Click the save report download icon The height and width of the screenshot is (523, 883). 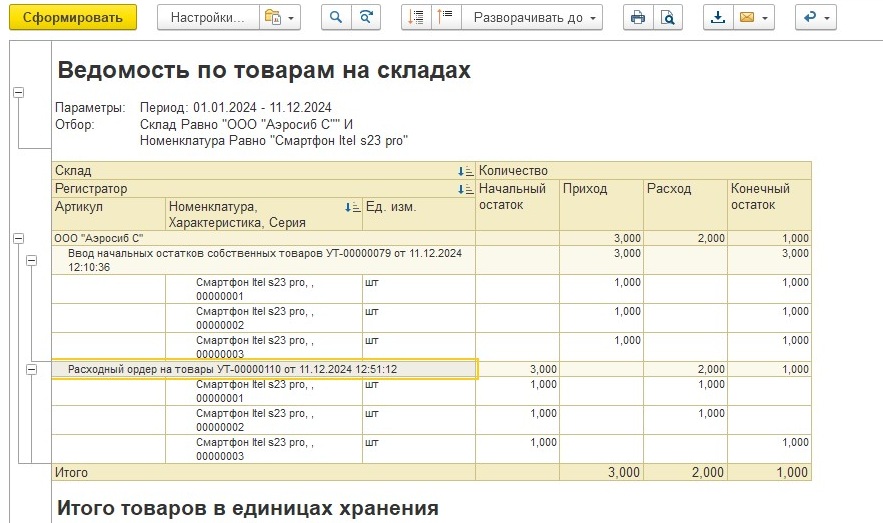tap(717, 18)
